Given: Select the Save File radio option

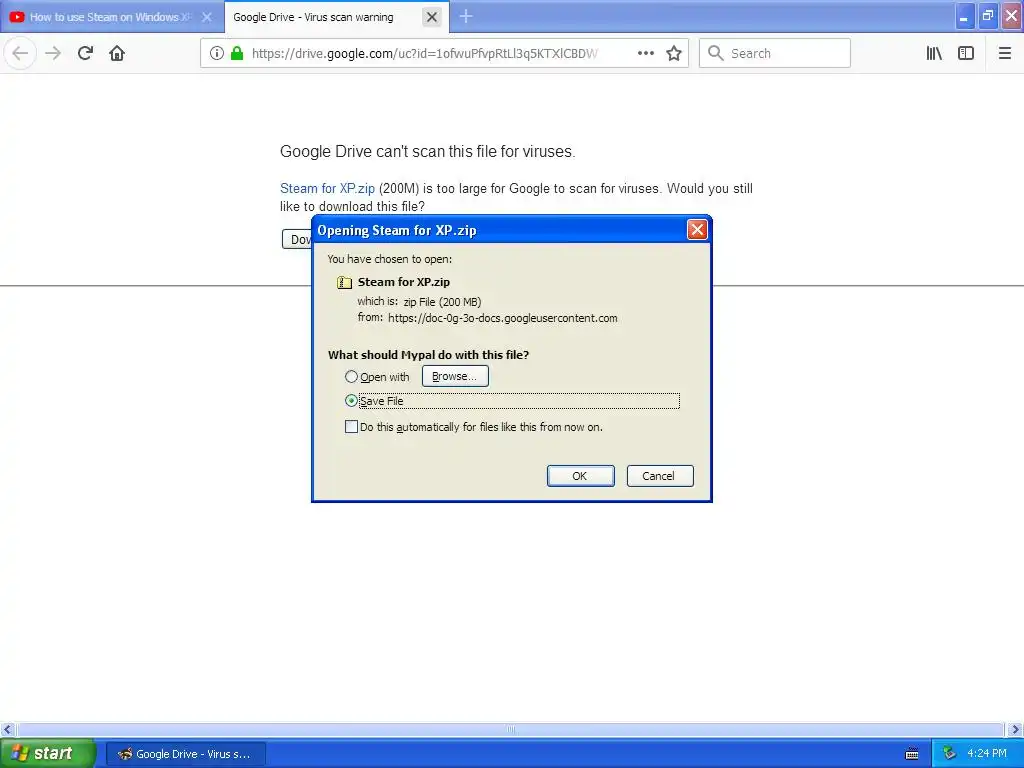Looking at the screenshot, I should [x=351, y=401].
